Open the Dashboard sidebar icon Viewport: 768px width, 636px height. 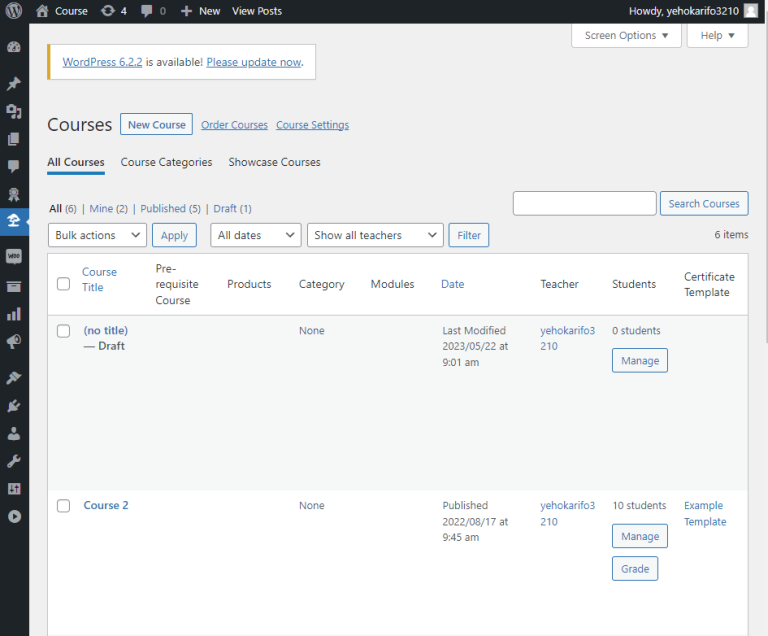click(14, 47)
